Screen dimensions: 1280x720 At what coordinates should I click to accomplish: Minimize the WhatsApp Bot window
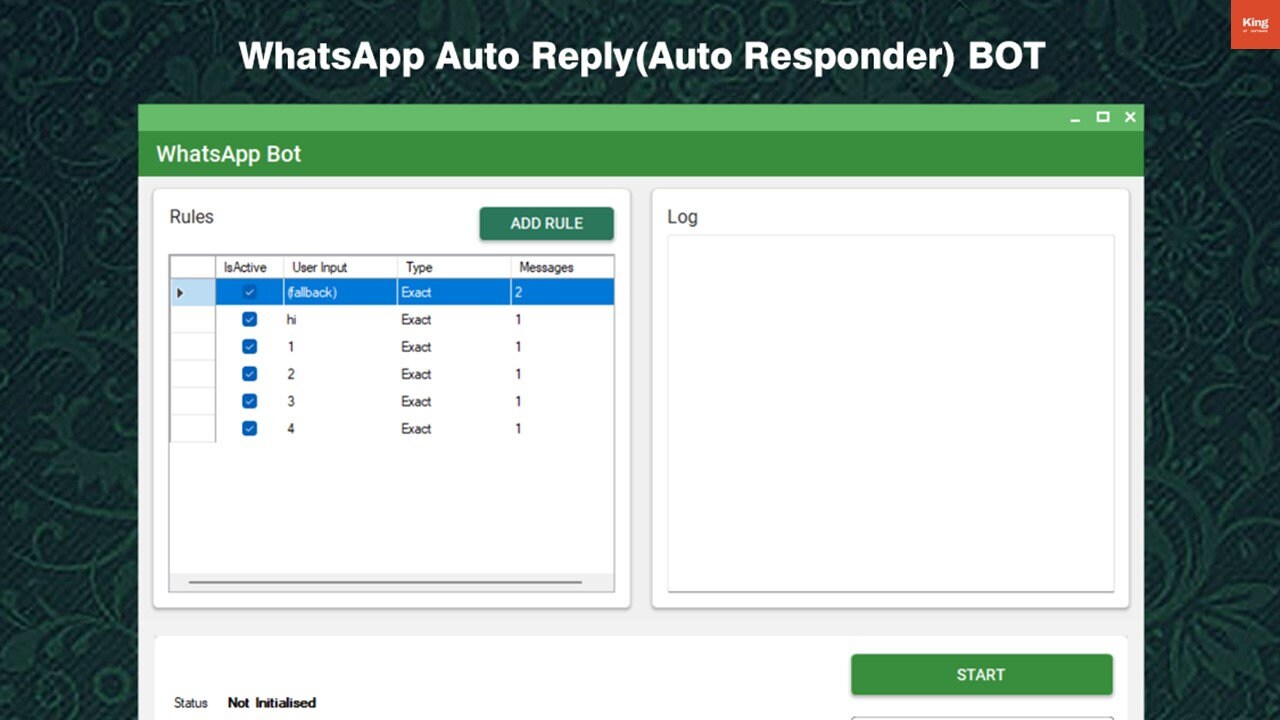[x=1075, y=118]
